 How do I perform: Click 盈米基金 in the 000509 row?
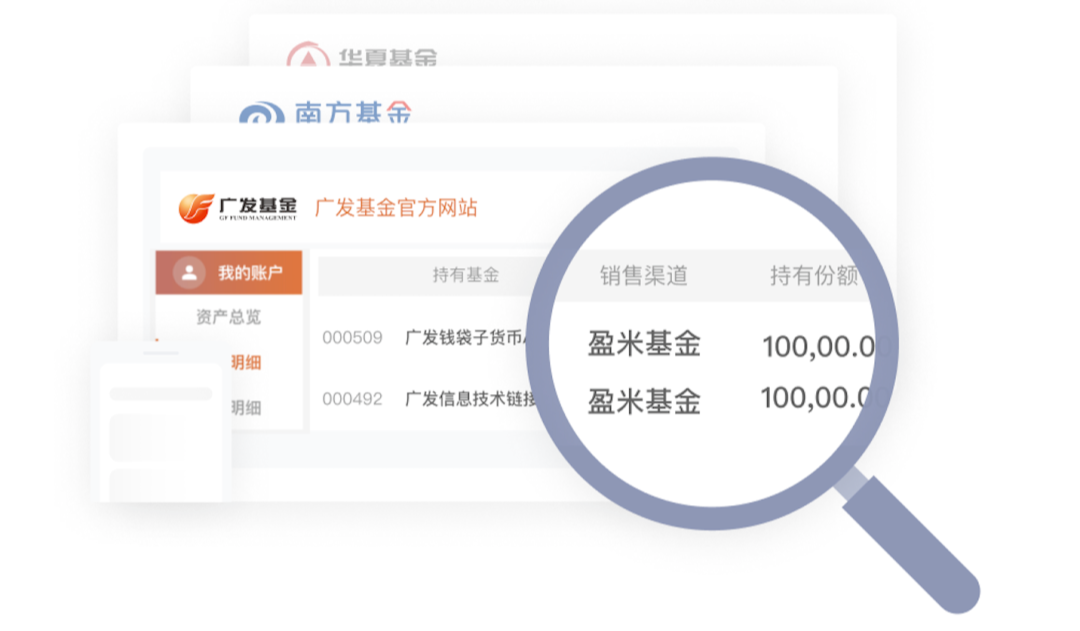point(644,344)
